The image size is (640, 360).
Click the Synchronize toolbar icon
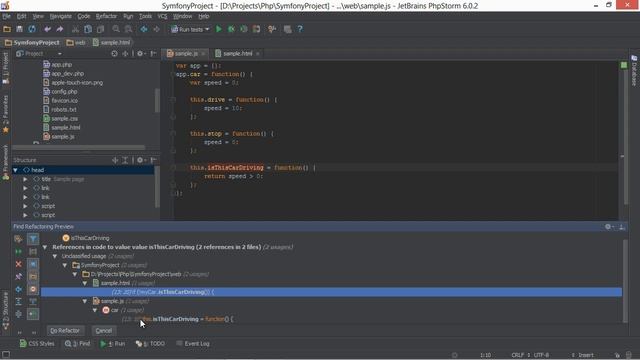32,29
